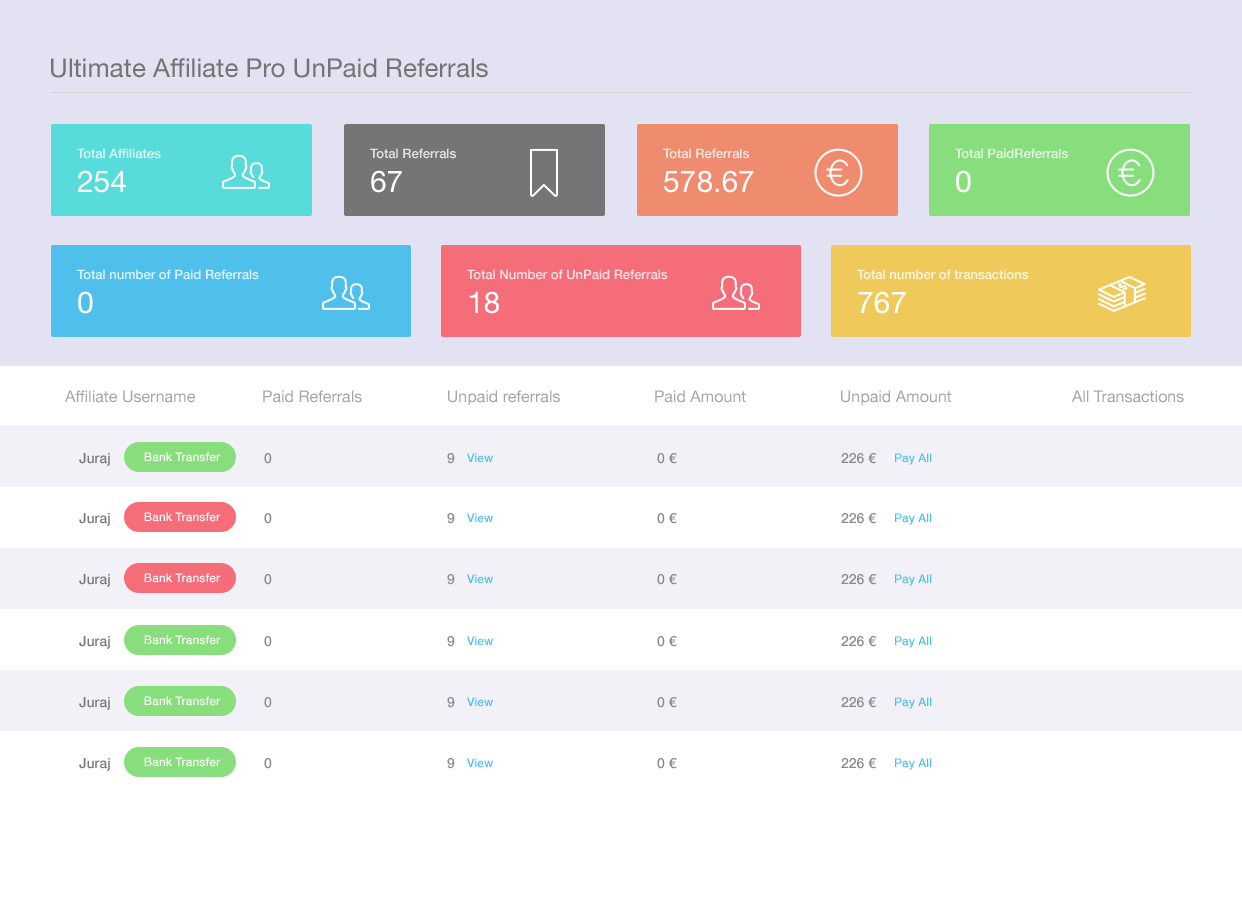Select the Unpaid Amount column header
1242x898 pixels.
pyautogui.click(x=896, y=397)
